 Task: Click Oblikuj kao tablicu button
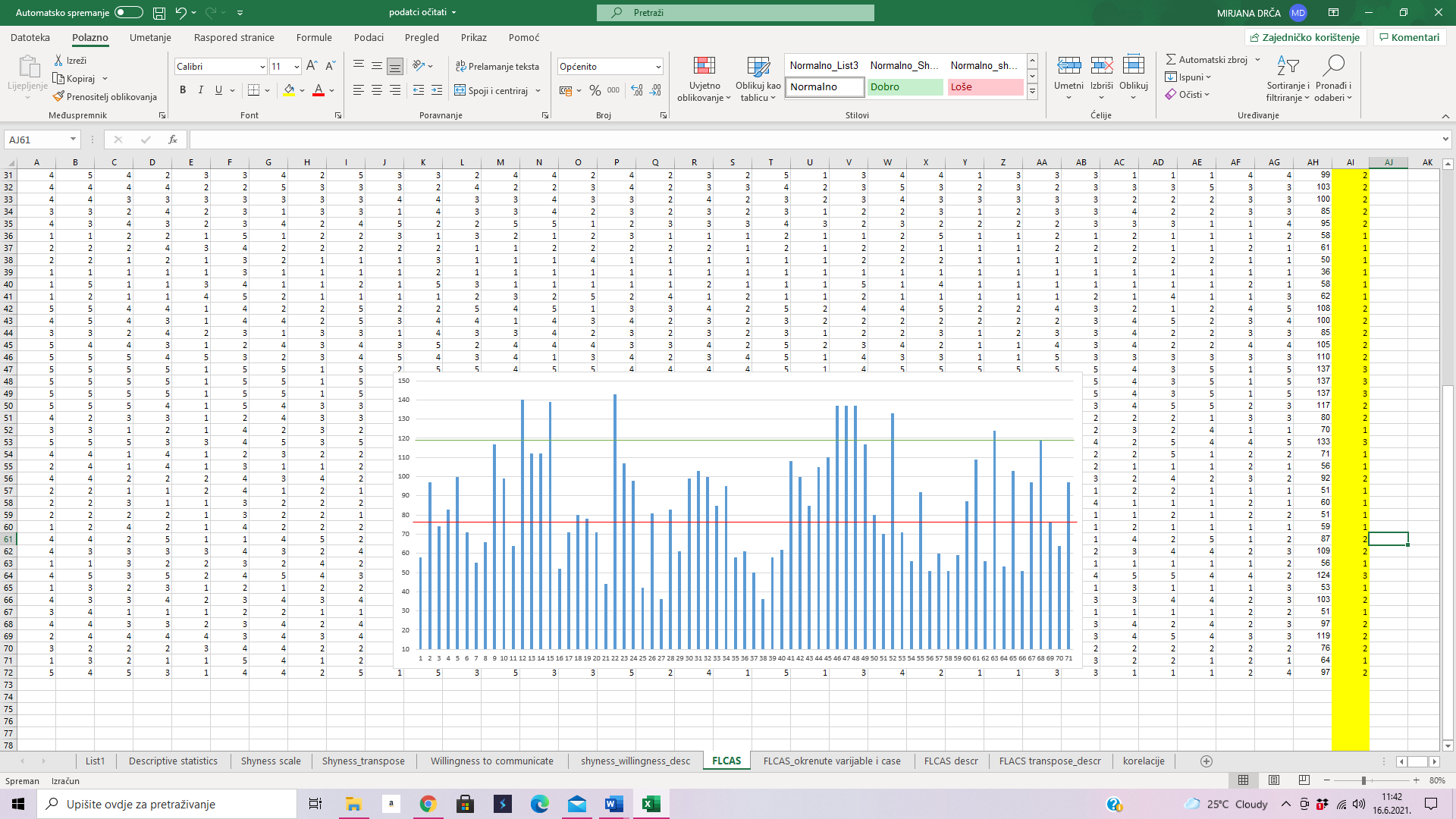click(758, 79)
